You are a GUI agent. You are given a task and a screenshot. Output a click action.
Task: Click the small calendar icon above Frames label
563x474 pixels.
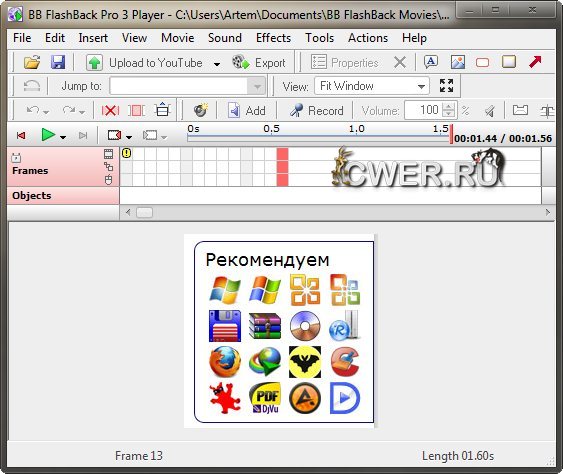click(16, 158)
